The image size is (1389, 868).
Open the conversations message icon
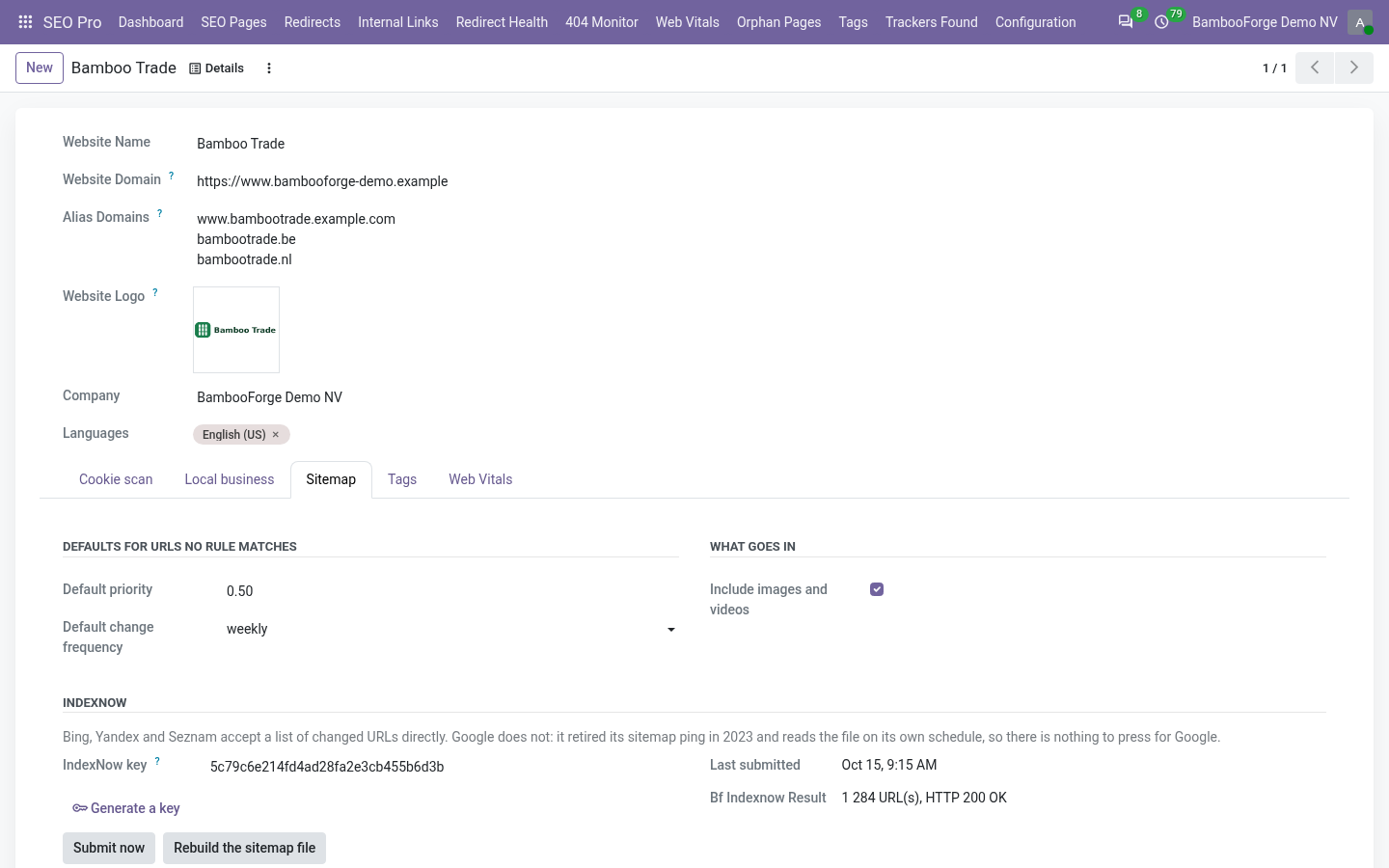coord(1126,22)
